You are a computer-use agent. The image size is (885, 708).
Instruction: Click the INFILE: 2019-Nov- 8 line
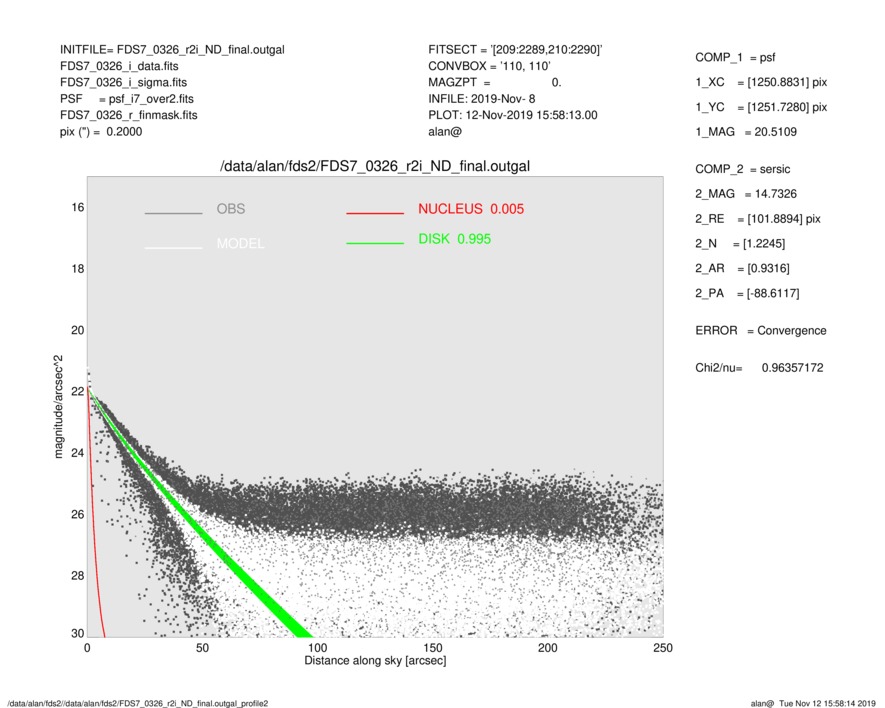(481, 99)
